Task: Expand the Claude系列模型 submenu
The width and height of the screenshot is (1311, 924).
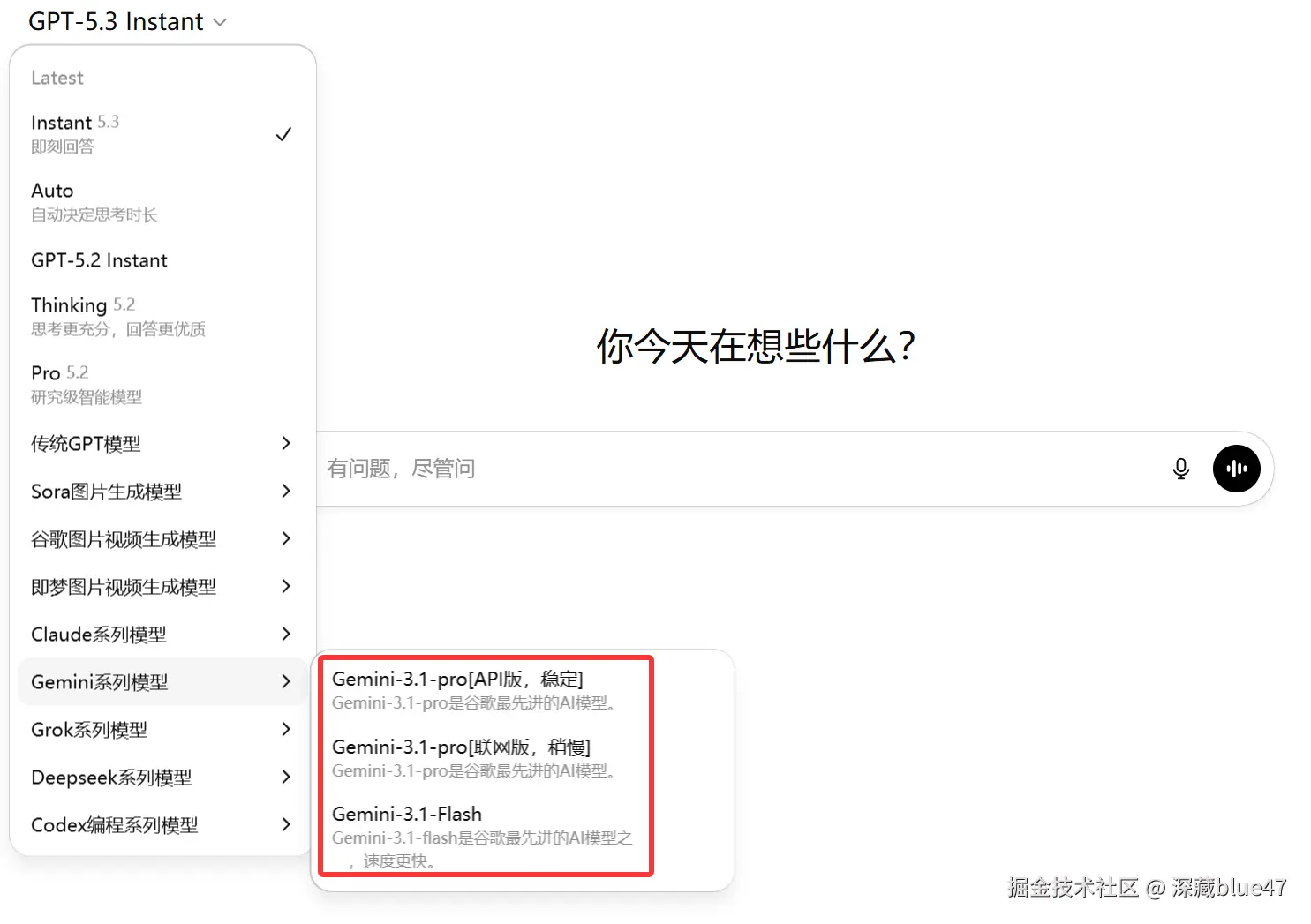Action: click(x=162, y=634)
